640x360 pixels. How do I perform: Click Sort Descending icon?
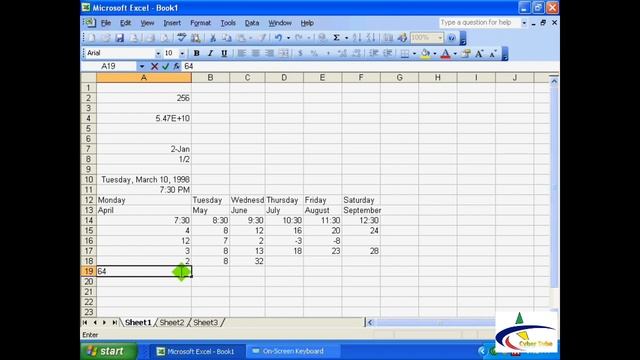click(371, 38)
